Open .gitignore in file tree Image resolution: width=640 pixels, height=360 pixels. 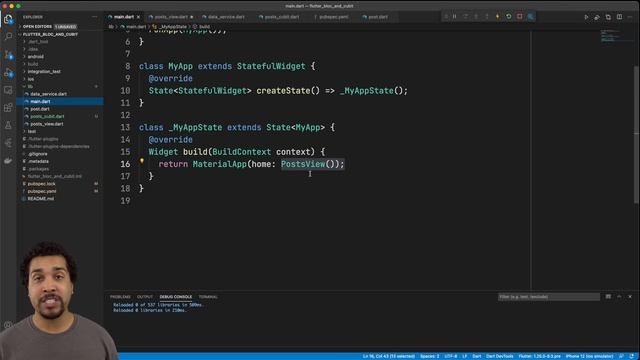point(38,154)
